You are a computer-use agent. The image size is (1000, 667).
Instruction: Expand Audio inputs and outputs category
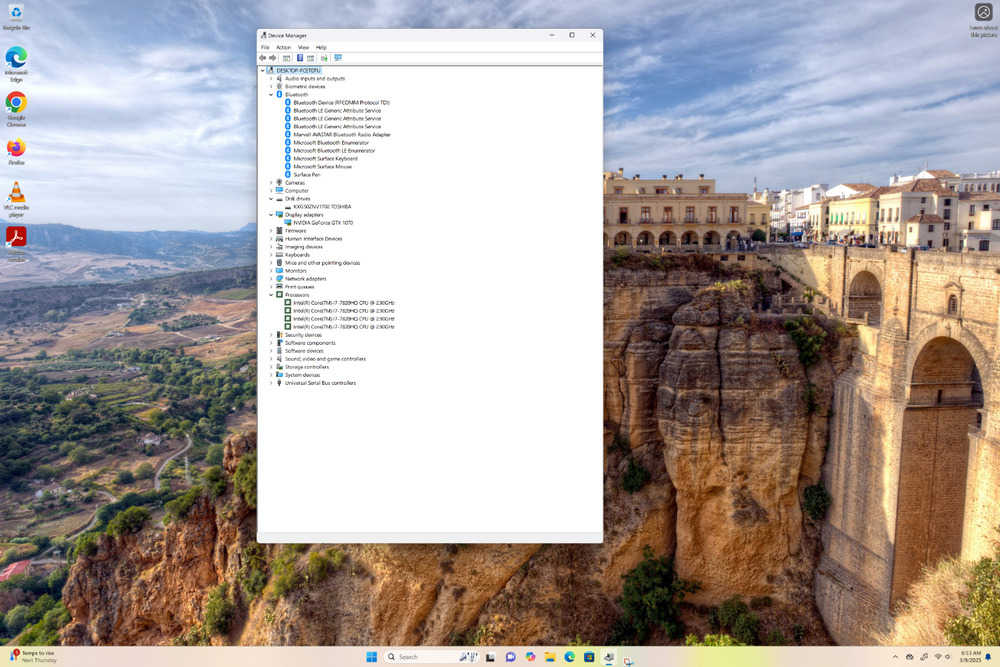(271, 78)
